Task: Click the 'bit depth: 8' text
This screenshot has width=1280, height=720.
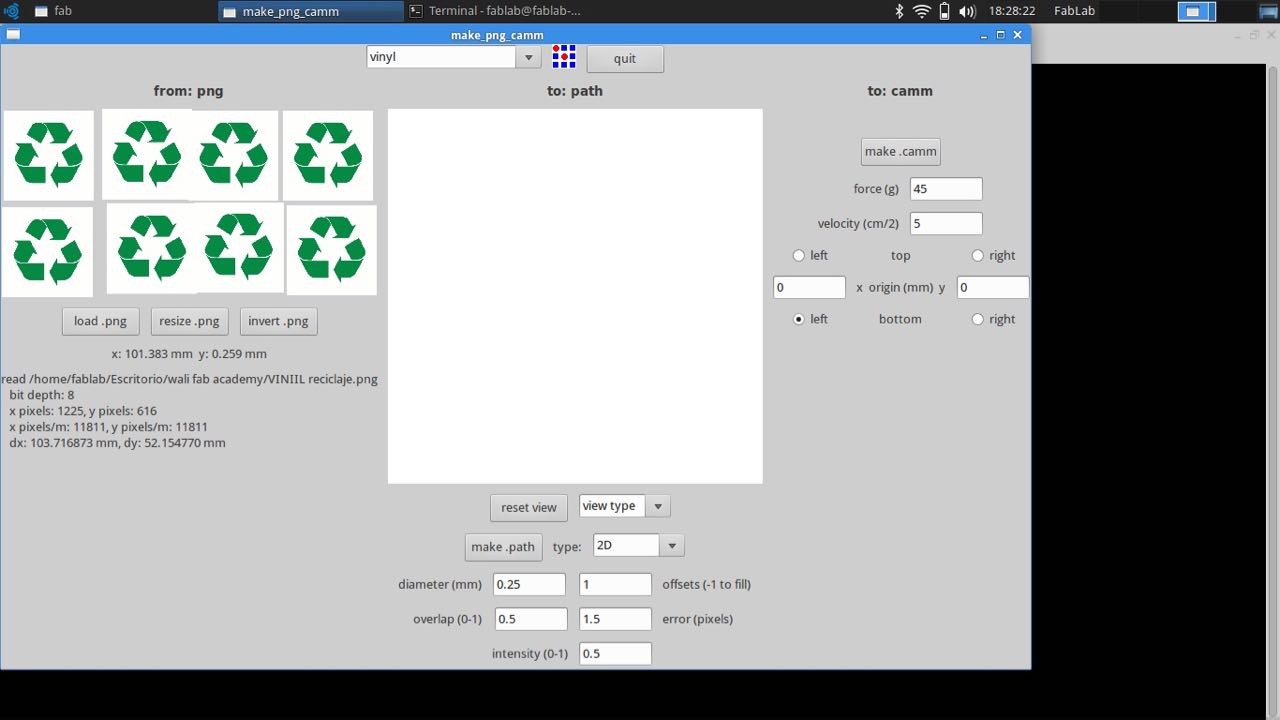Action: [x=42, y=395]
